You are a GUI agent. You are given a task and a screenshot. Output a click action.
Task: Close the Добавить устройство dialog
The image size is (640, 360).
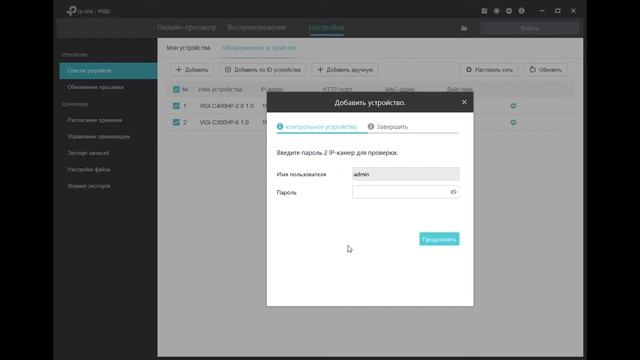pos(464,102)
